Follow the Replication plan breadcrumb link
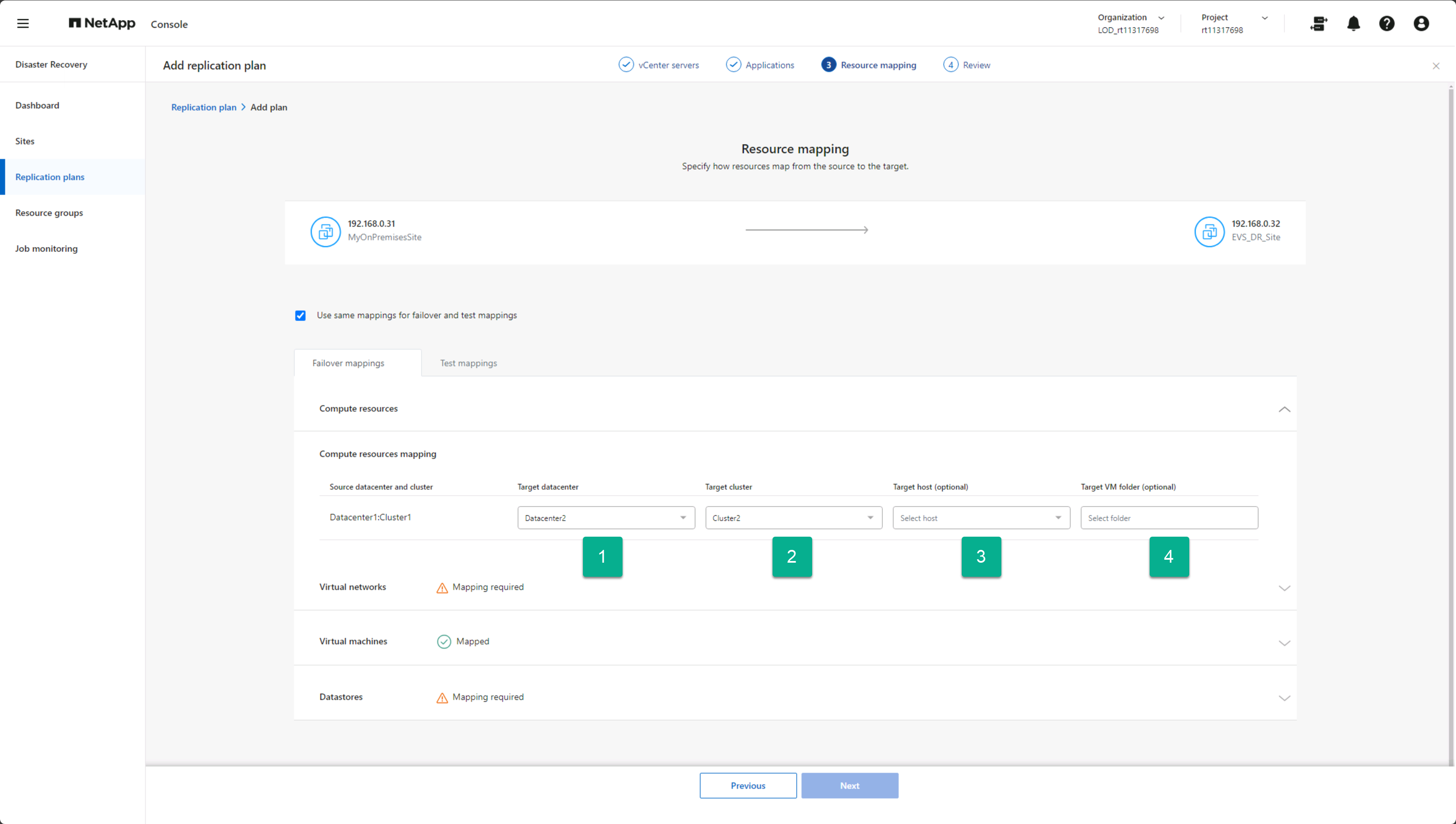This screenshot has height=824, width=1456. [x=204, y=107]
